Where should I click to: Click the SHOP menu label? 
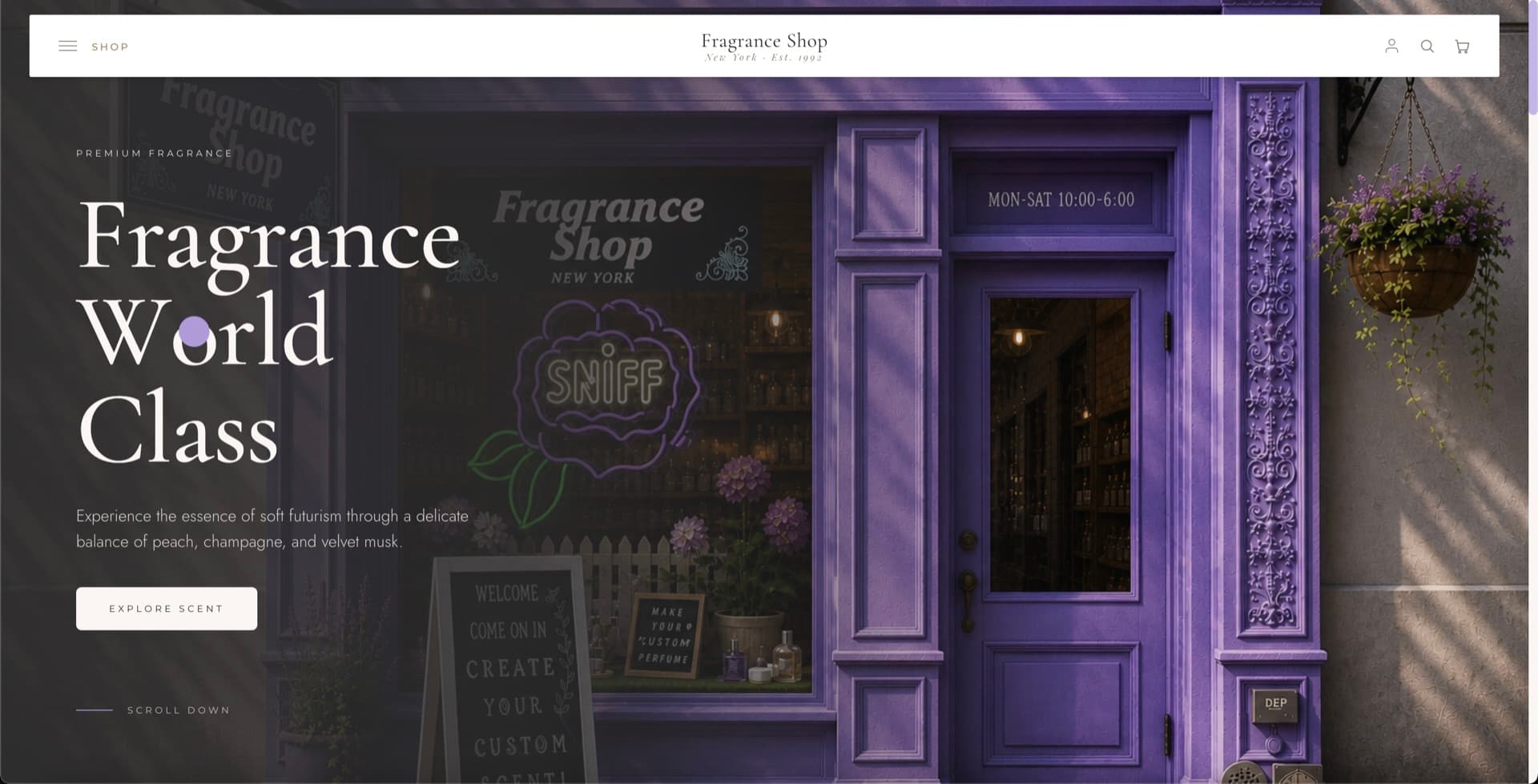[x=110, y=47]
